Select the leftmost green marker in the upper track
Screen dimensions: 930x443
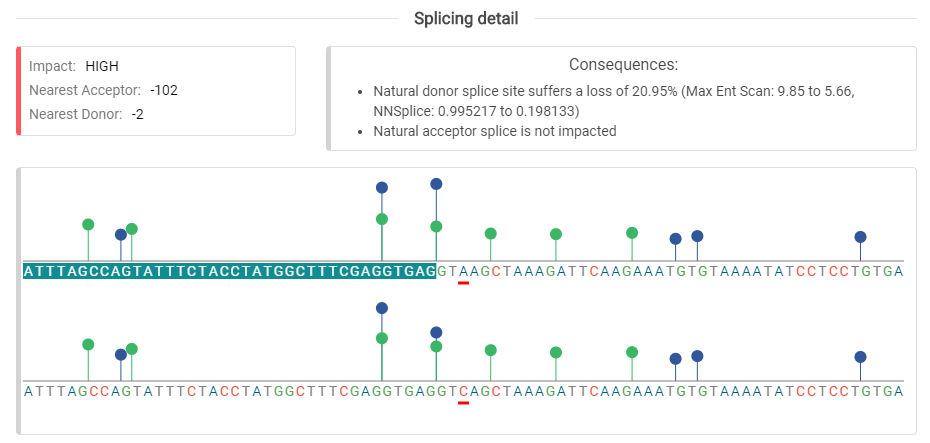click(x=88, y=224)
